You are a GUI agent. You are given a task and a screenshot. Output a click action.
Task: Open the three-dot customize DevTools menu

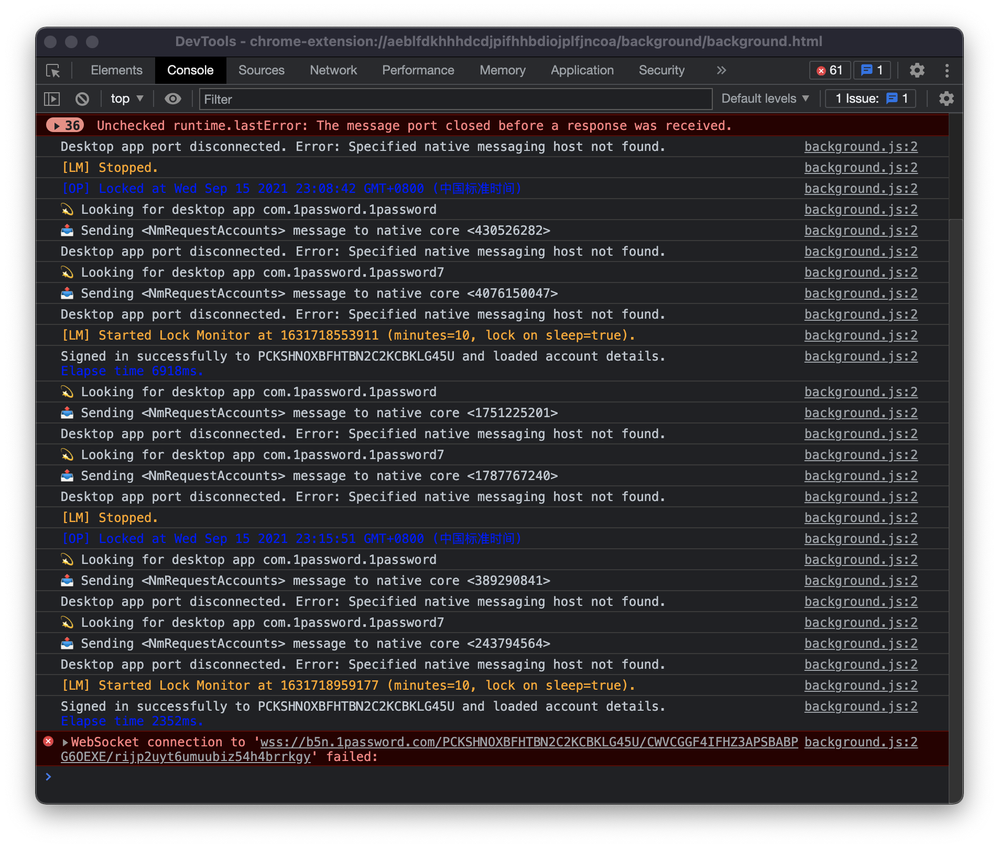(x=946, y=70)
